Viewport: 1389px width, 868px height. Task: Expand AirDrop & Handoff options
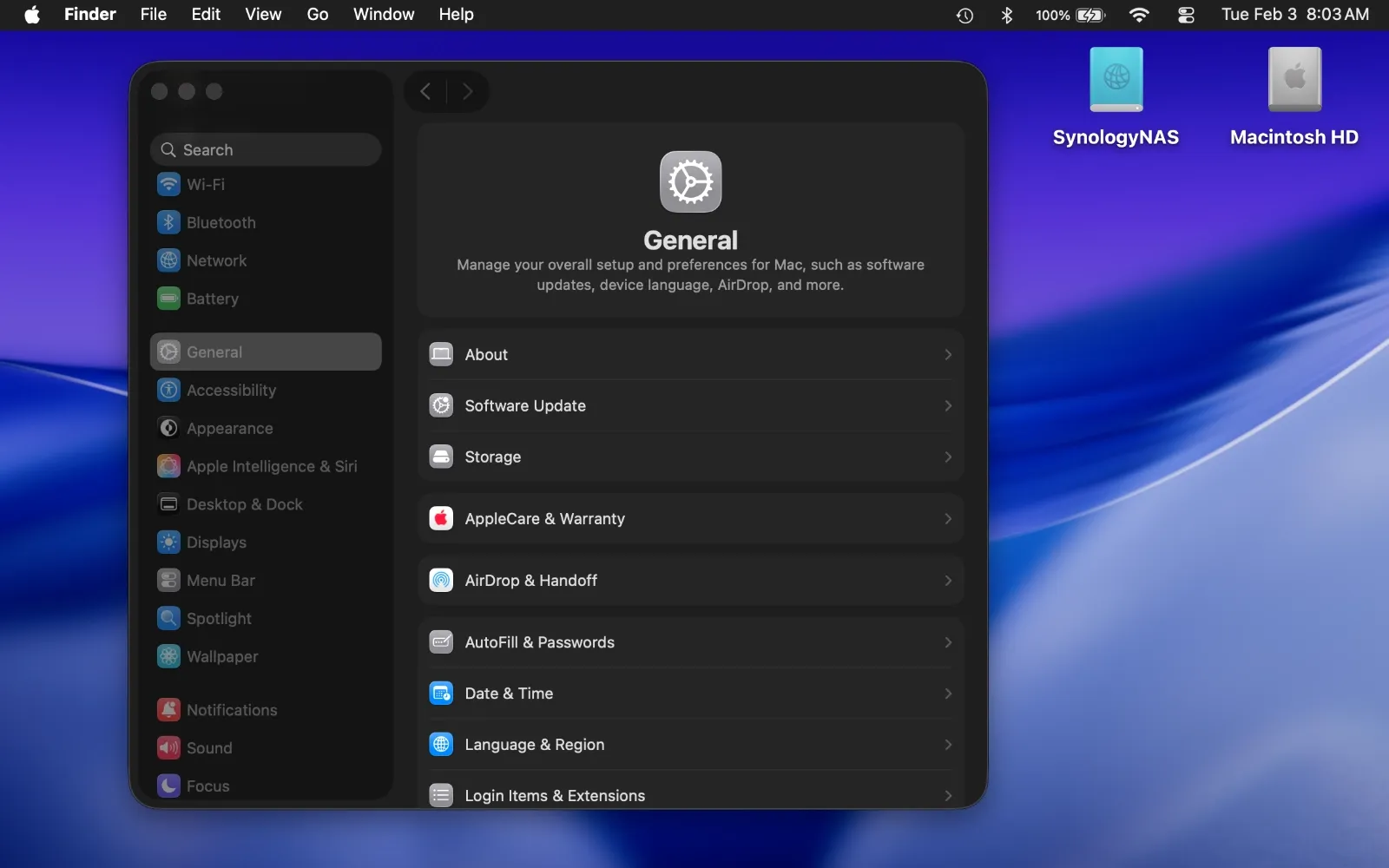(947, 581)
